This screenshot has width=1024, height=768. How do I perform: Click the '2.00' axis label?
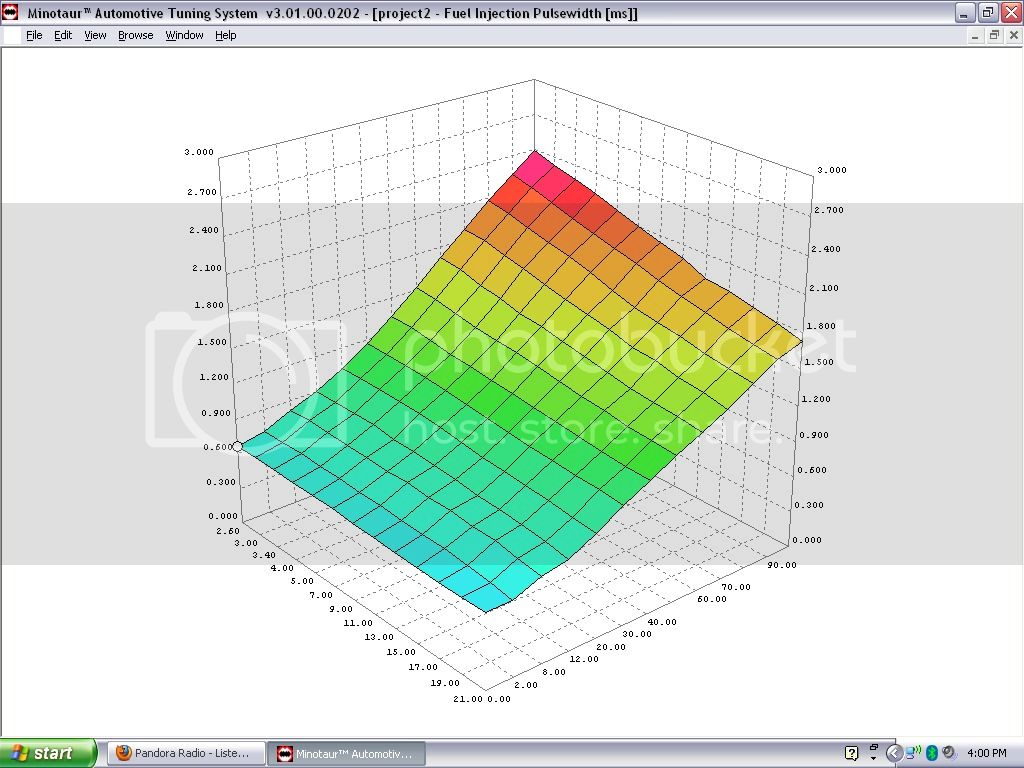pos(526,685)
